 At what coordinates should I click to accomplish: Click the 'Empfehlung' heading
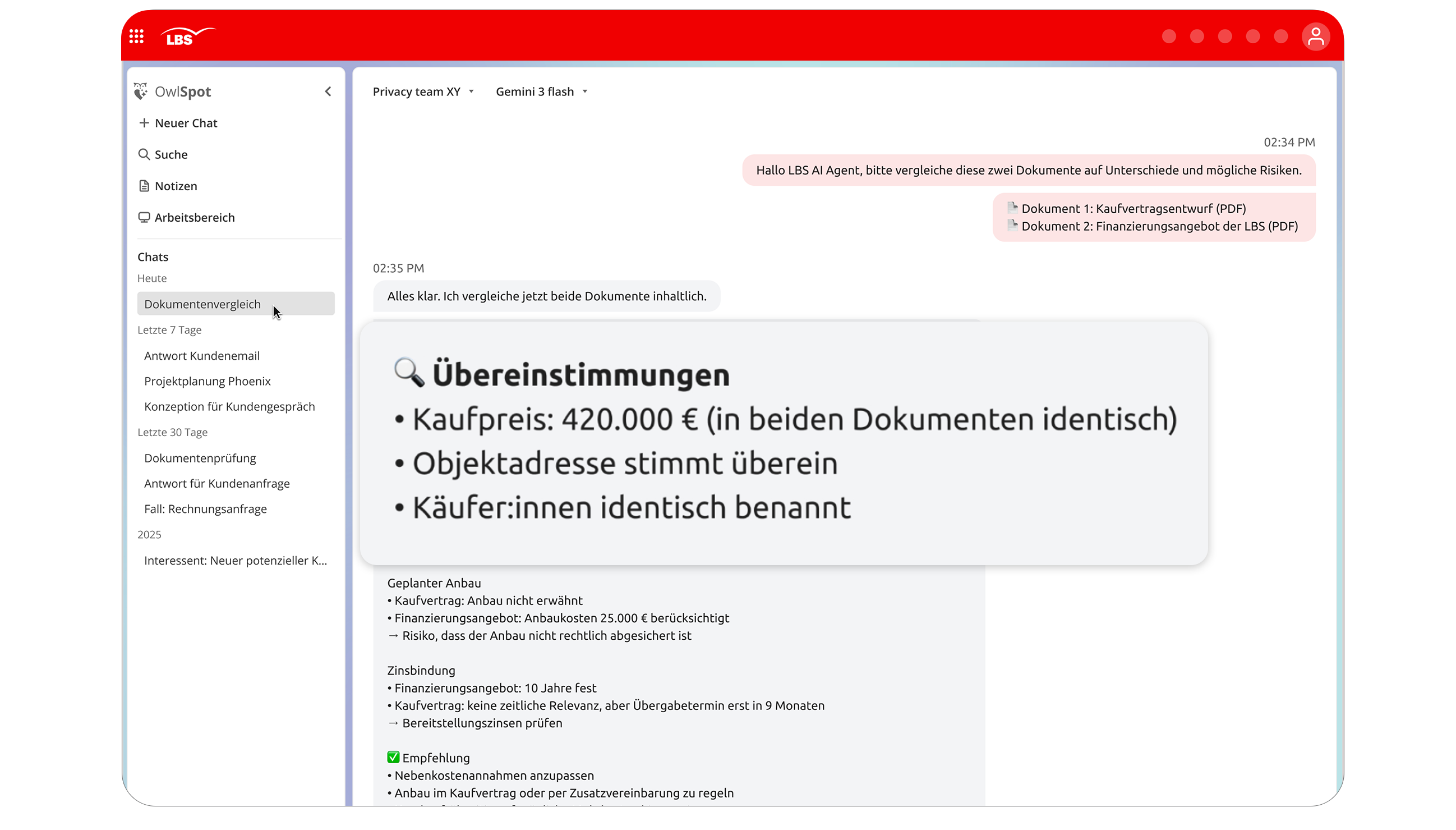pos(436,758)
